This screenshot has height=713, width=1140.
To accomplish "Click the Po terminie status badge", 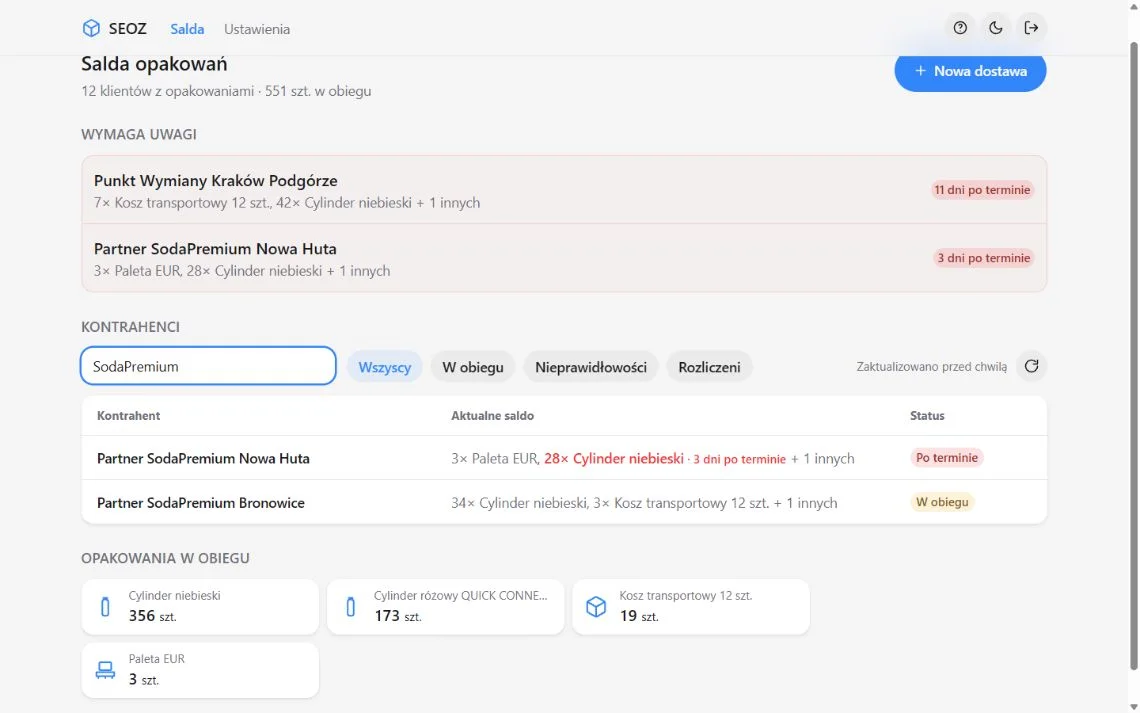I will (x=947, y=458).
